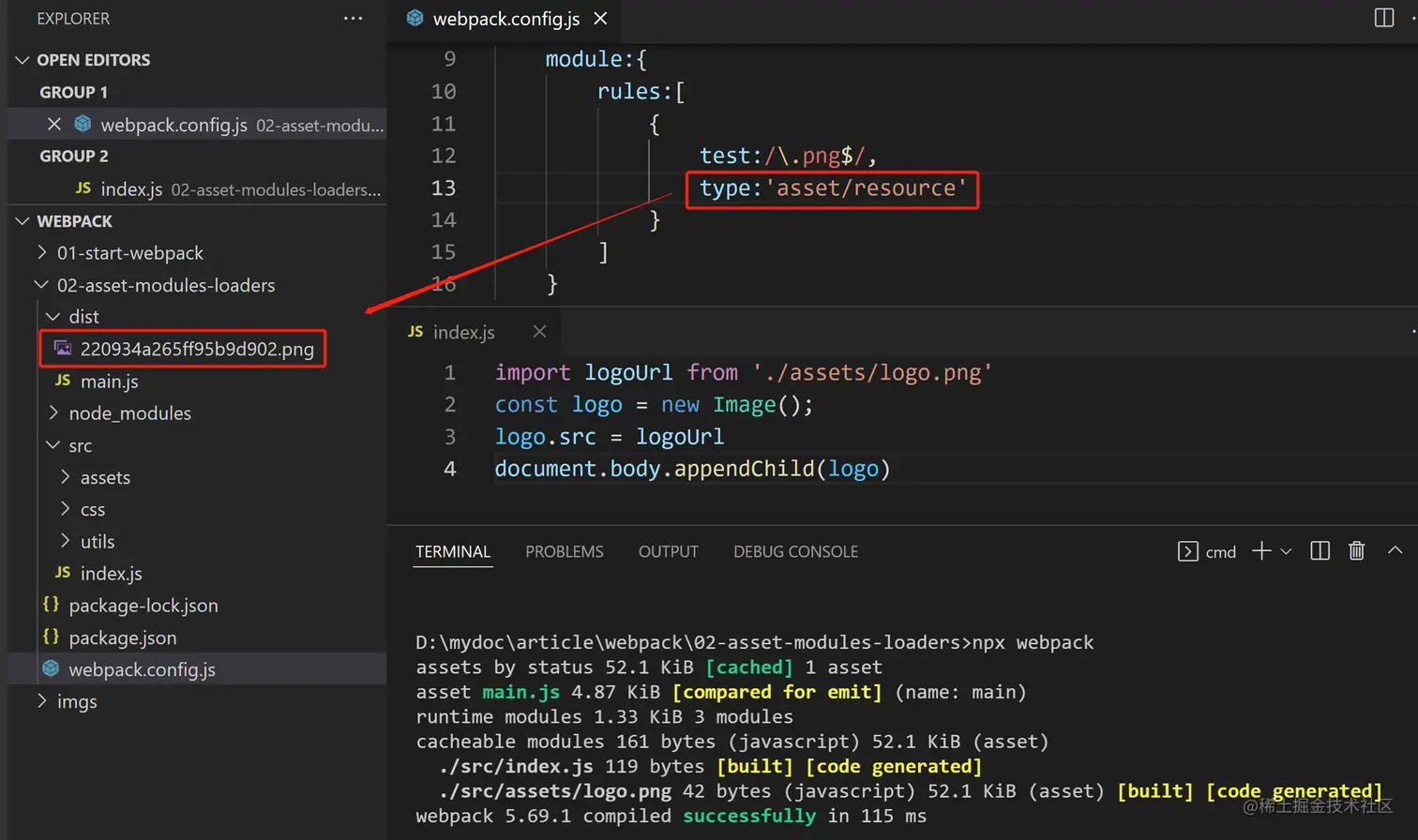Close webpack.config.js in the Open Editors list
The width and height of the screenshot is (1418, 840).
[x=54, y=124]
